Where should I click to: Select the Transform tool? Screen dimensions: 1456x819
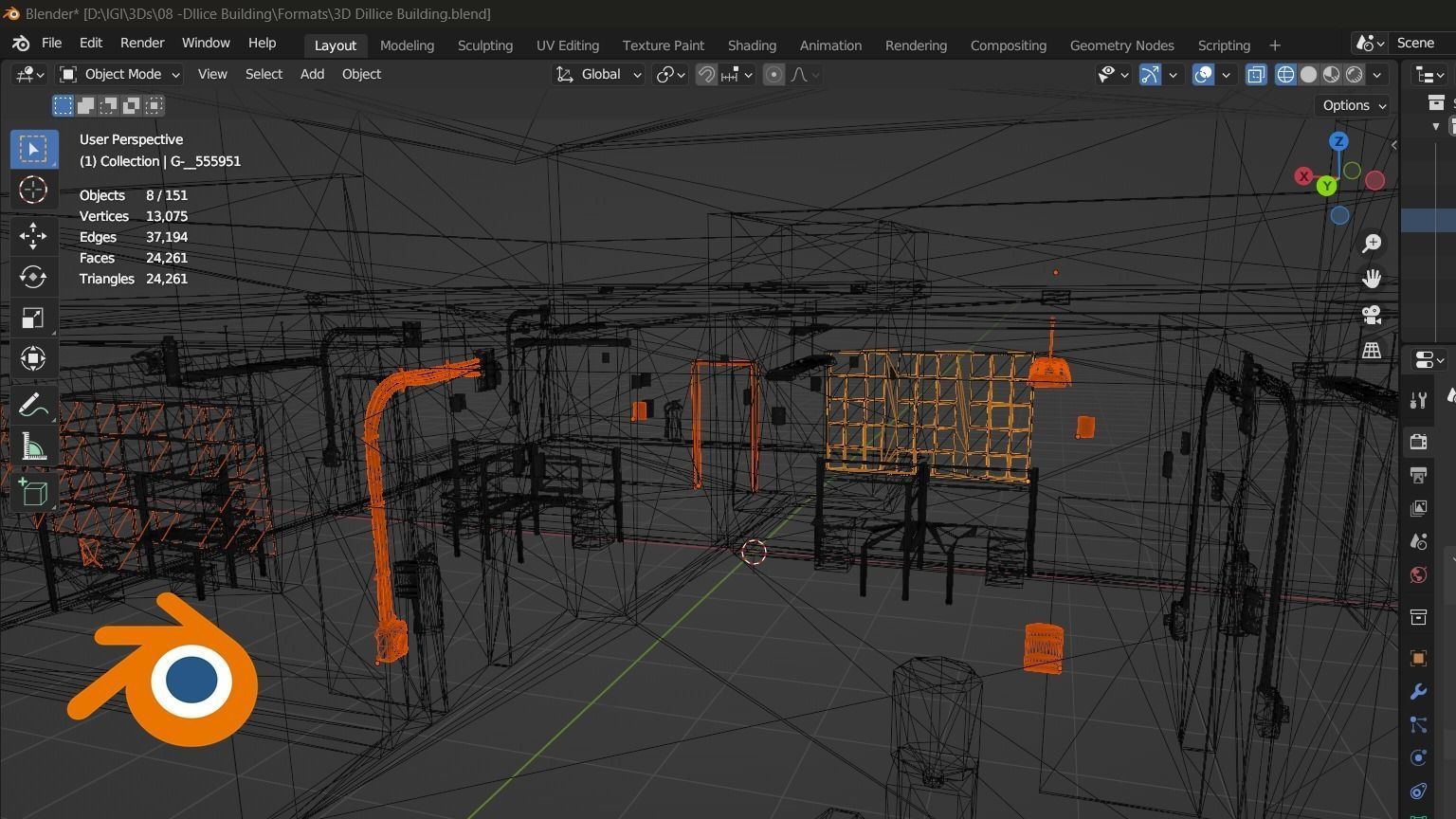tap(34, 358)
